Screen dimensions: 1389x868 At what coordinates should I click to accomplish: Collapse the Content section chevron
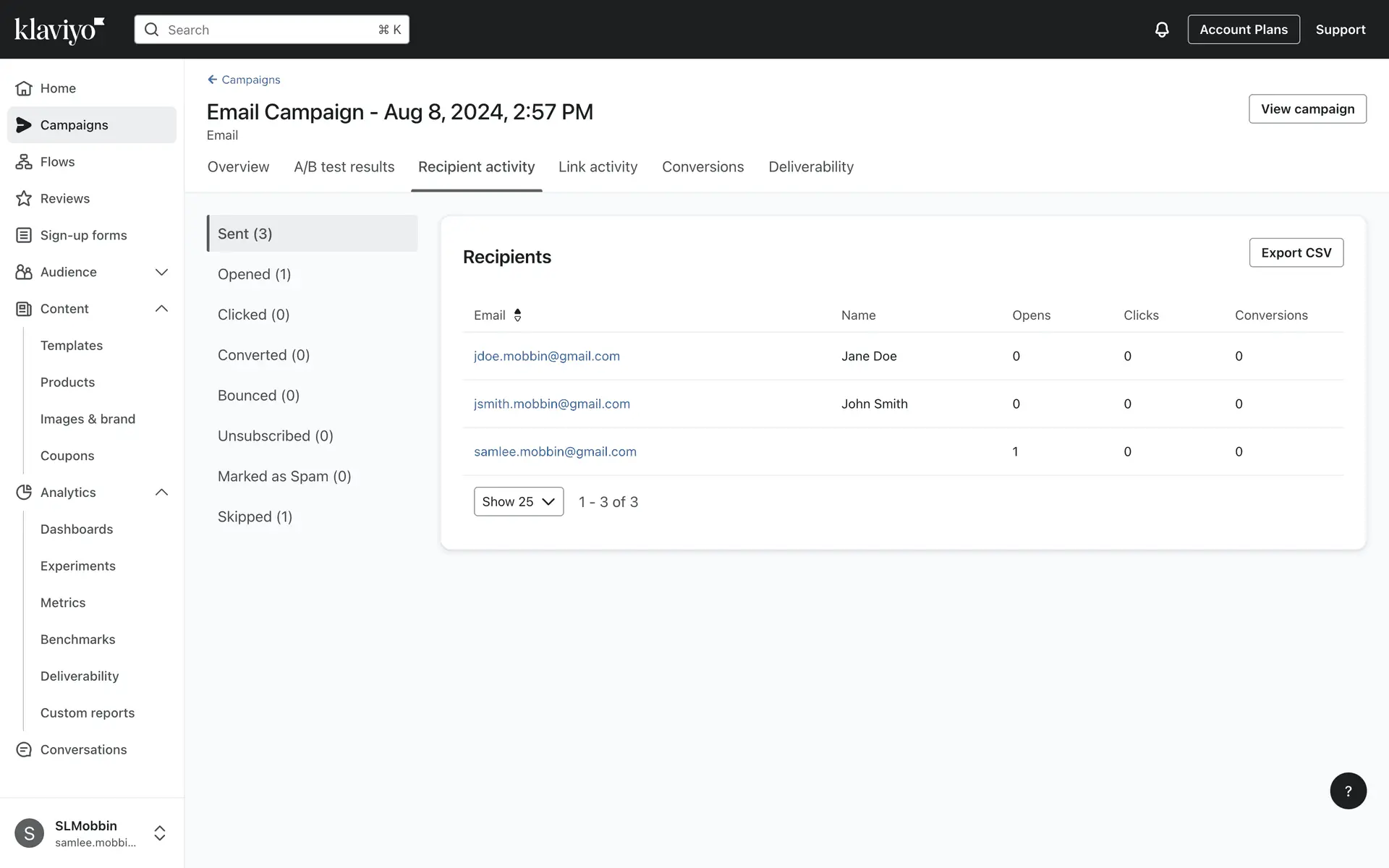pos(161,309)
